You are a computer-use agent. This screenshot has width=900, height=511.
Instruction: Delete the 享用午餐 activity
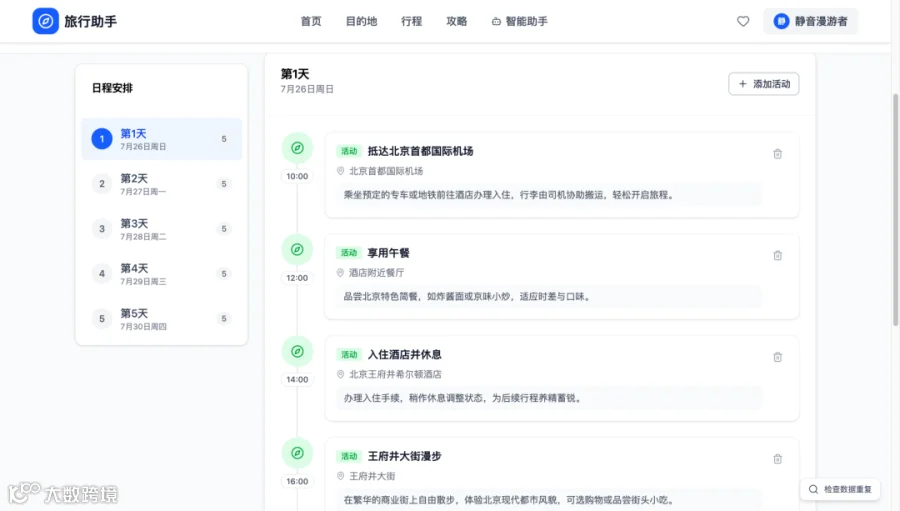pyautogui.click(x=777, y=256)
